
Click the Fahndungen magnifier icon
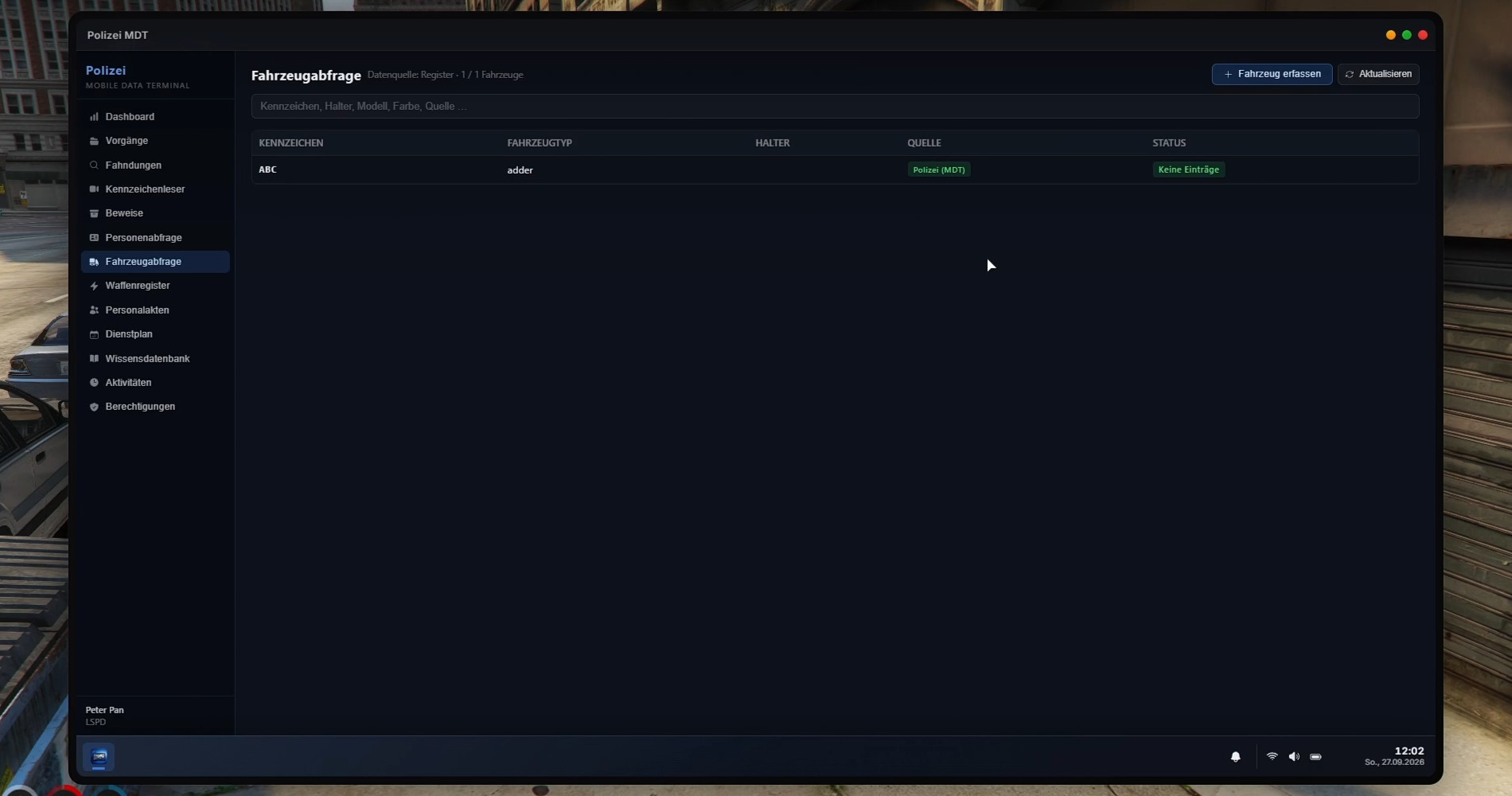[94, 165]
